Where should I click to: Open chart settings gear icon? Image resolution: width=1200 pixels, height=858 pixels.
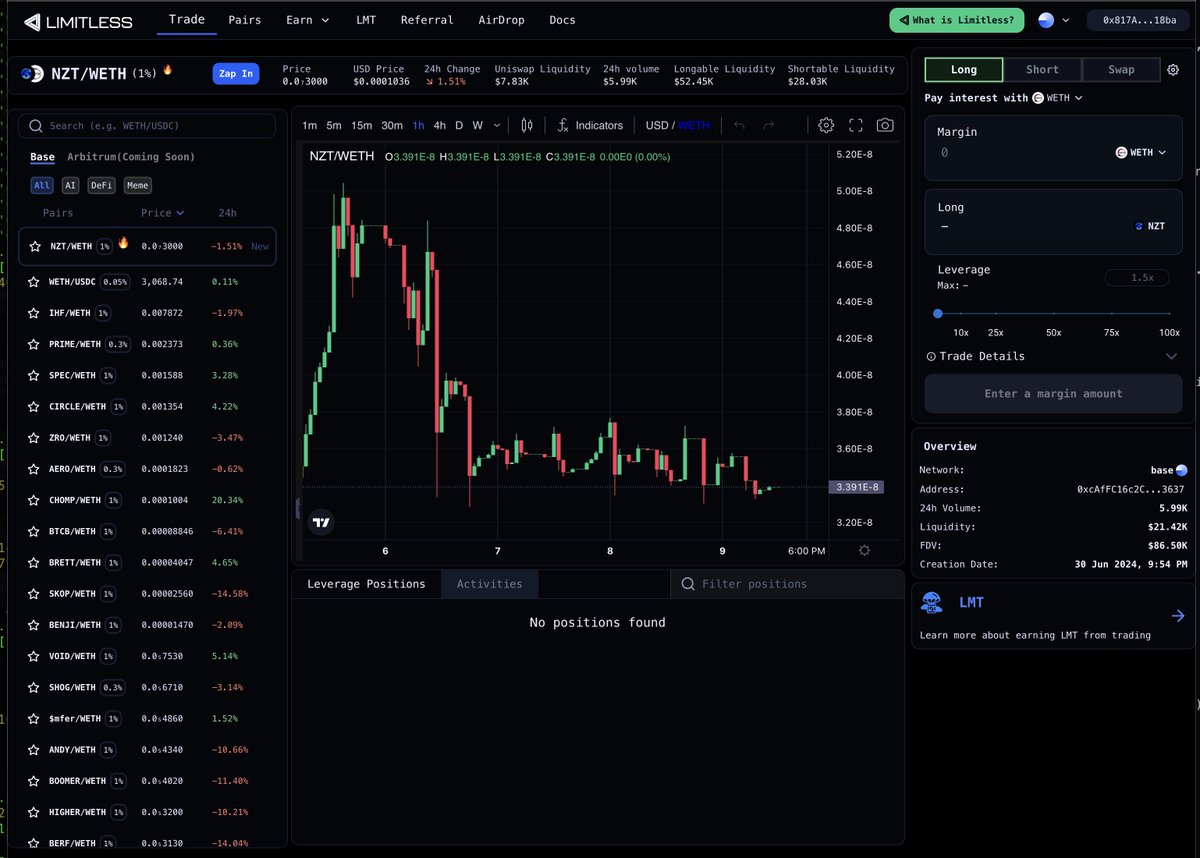(826, 125)
